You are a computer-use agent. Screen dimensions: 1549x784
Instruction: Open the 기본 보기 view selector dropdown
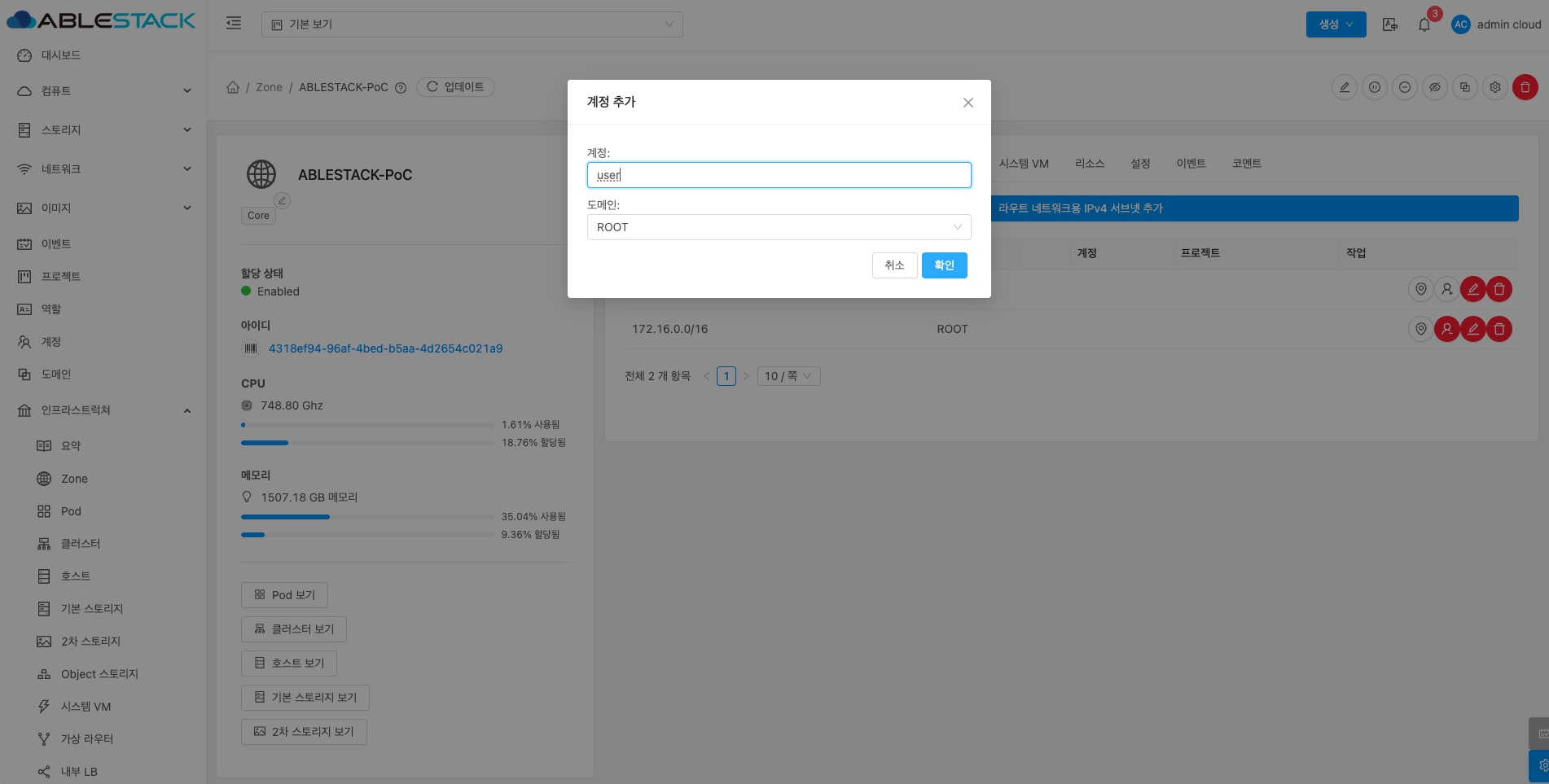pos(472,24)
